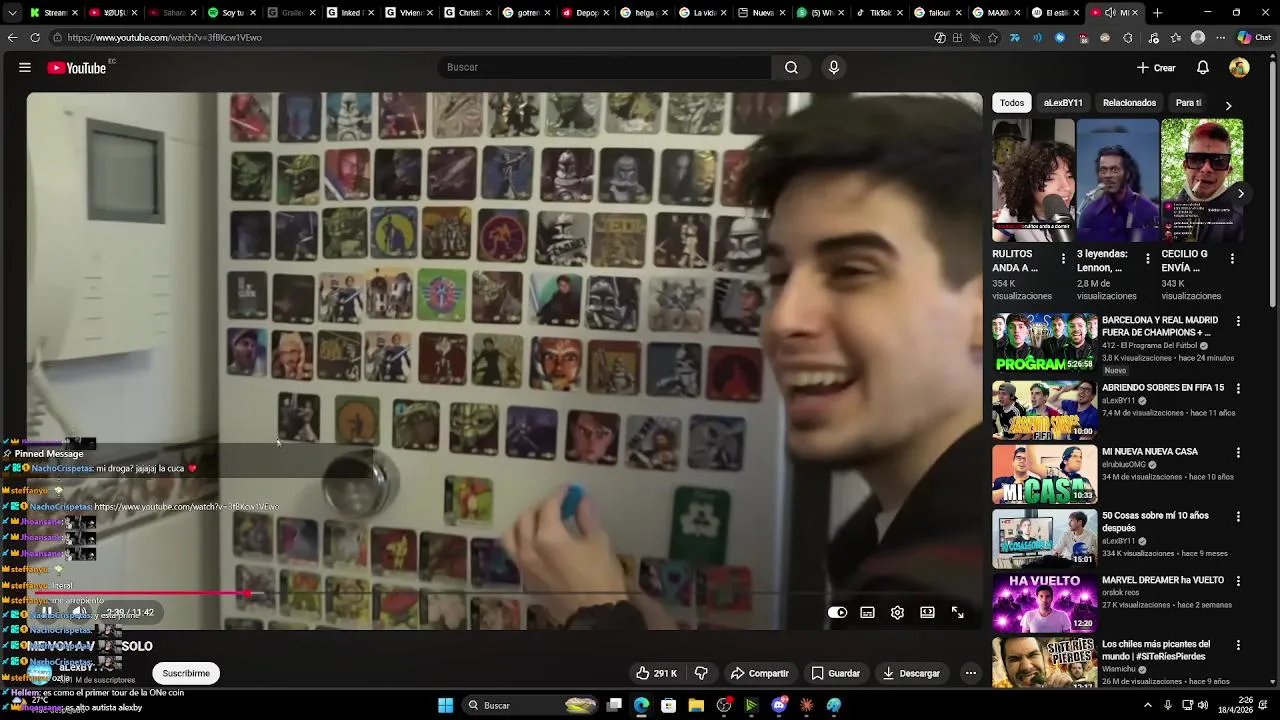
Task: Select the aLexBY11 filter chip
Action: [1063, 103]
